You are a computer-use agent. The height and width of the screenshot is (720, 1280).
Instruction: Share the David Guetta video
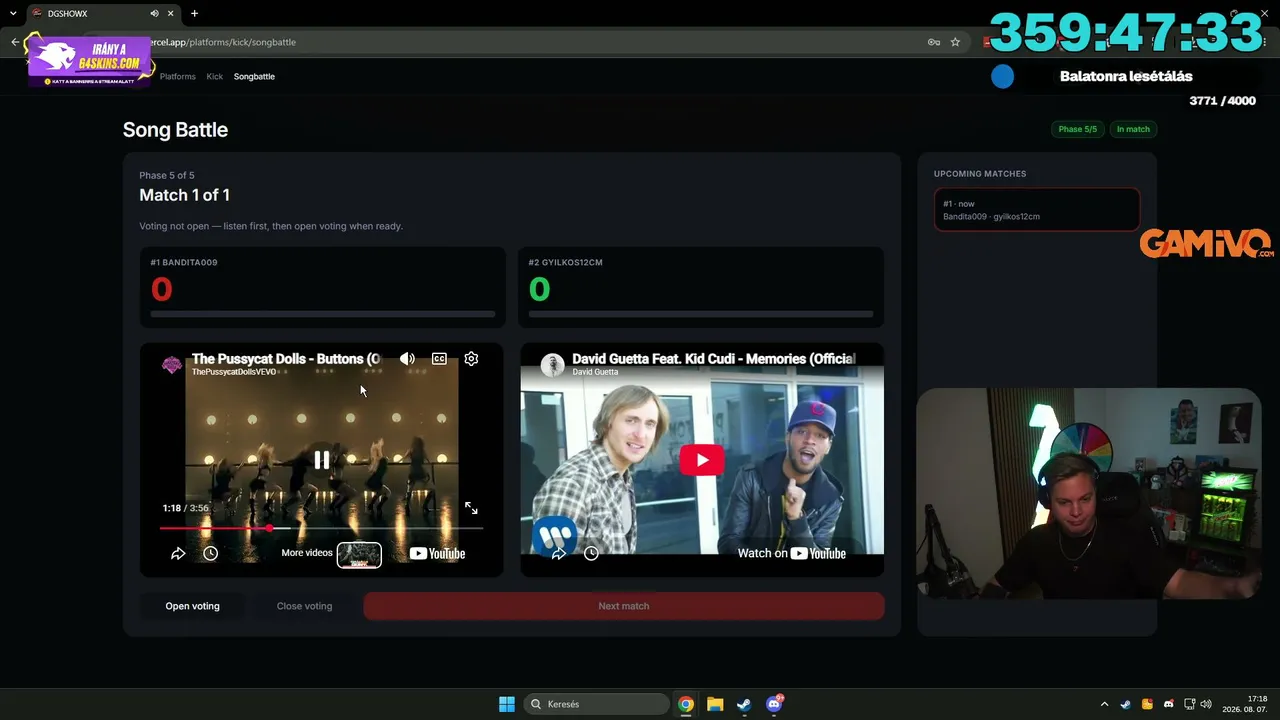click(559, 553)
